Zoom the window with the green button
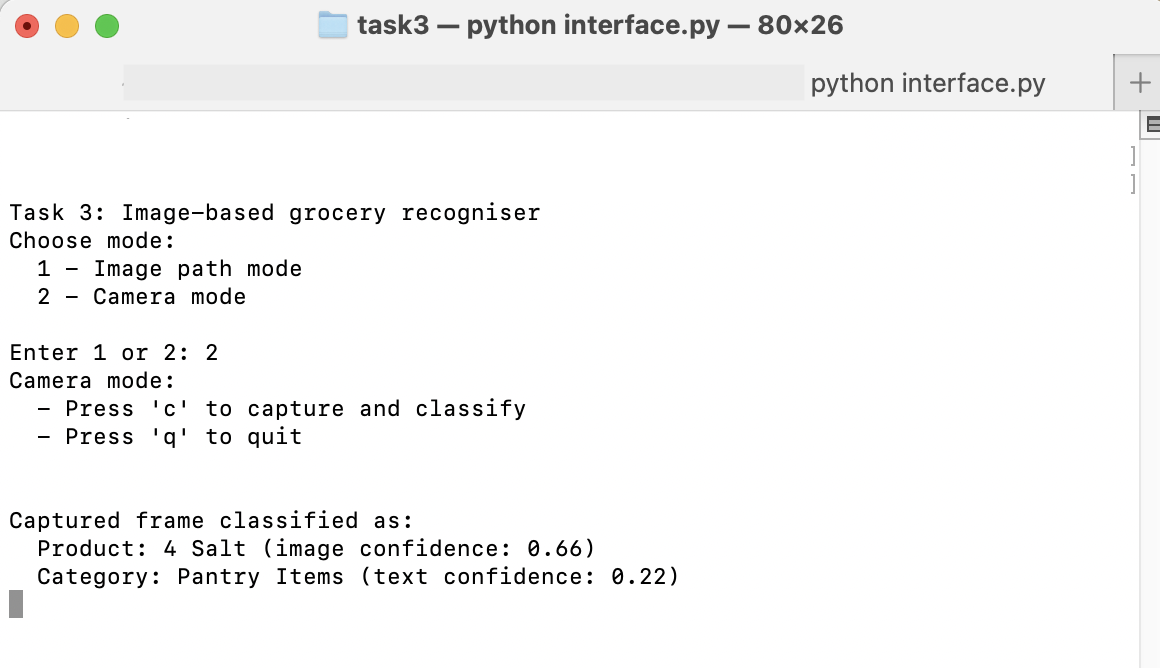This screenshot has width=1160, height=668. [x=107, y=26]
